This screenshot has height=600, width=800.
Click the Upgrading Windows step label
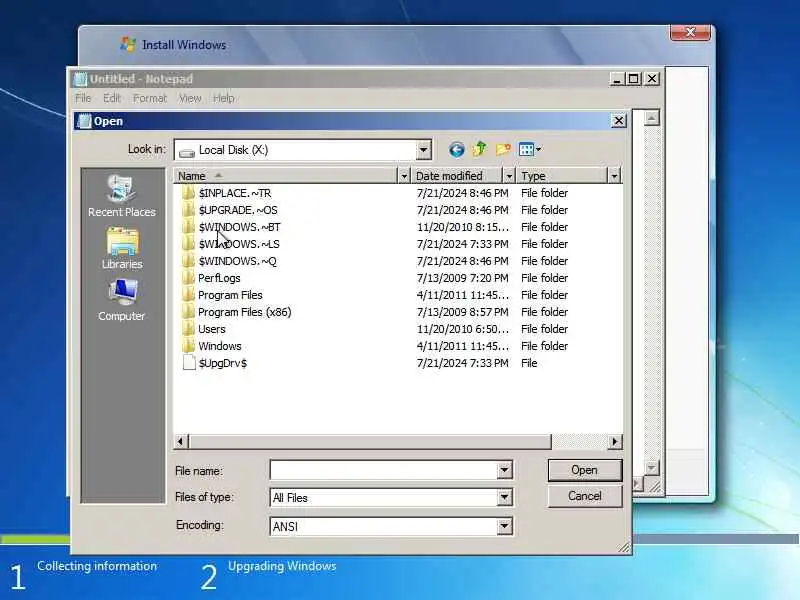coord(282,566)
